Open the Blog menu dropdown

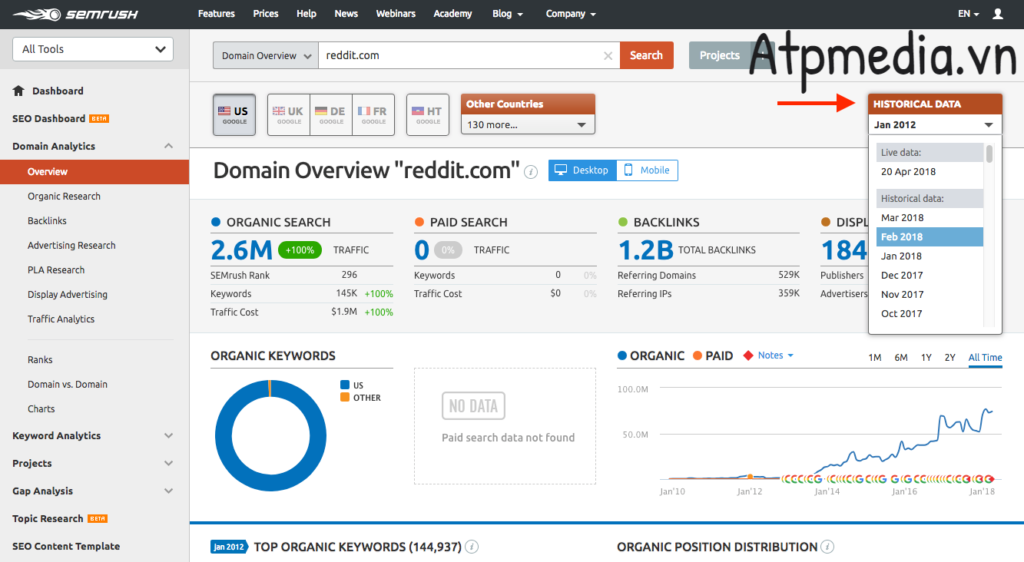(507, 14)
